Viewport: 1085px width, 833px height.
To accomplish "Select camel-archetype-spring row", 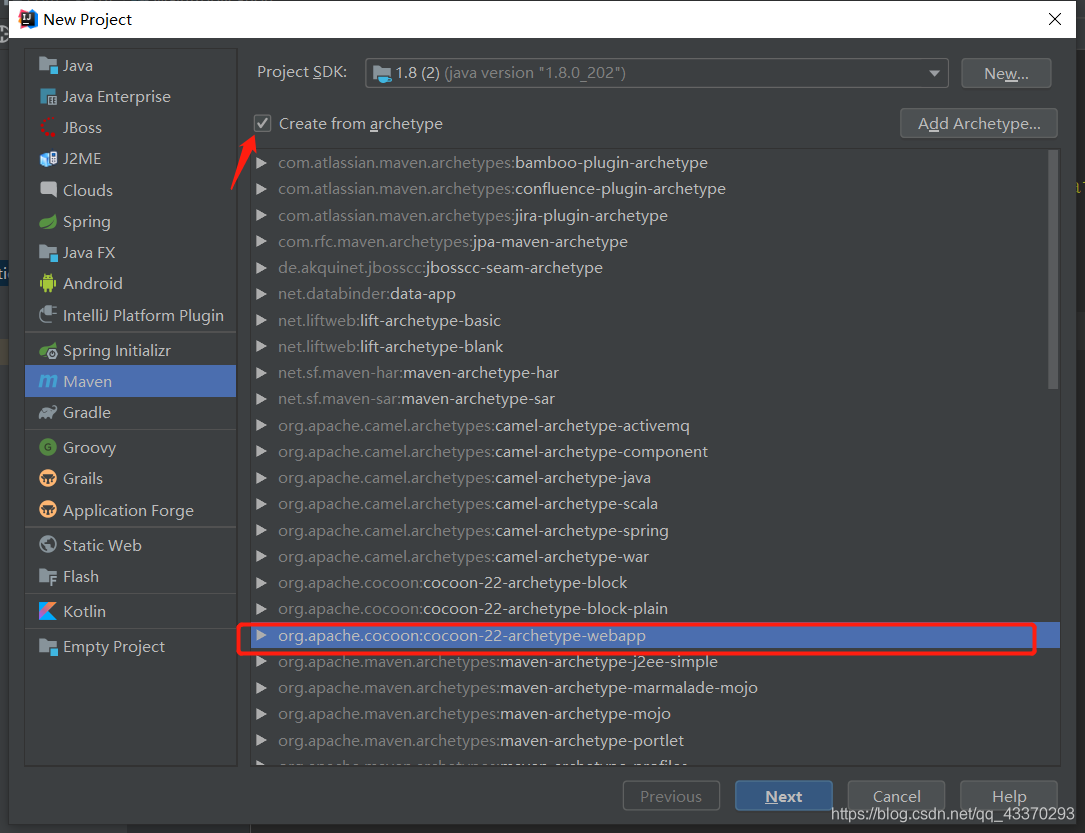I will 655,531.
